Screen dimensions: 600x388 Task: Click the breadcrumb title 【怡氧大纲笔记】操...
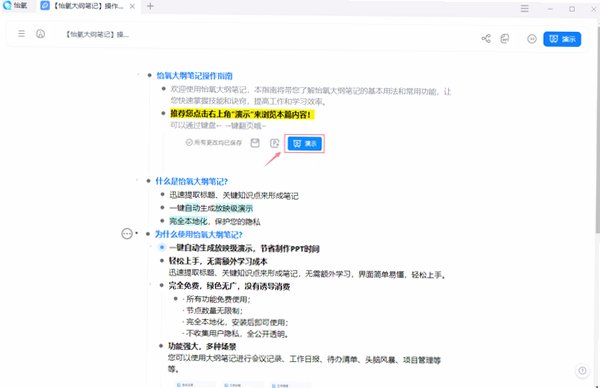click(97, 34)
